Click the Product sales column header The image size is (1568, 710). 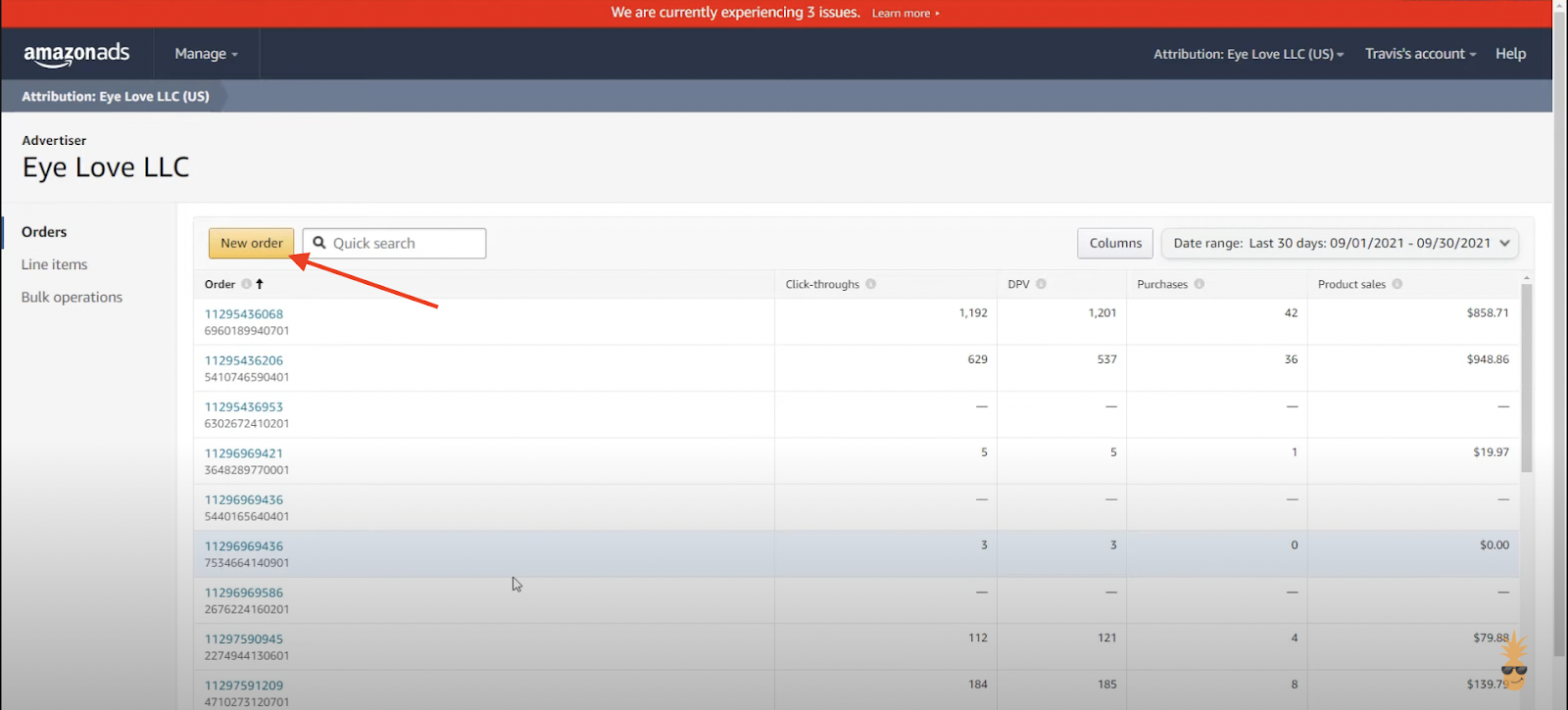[1351, 284]
